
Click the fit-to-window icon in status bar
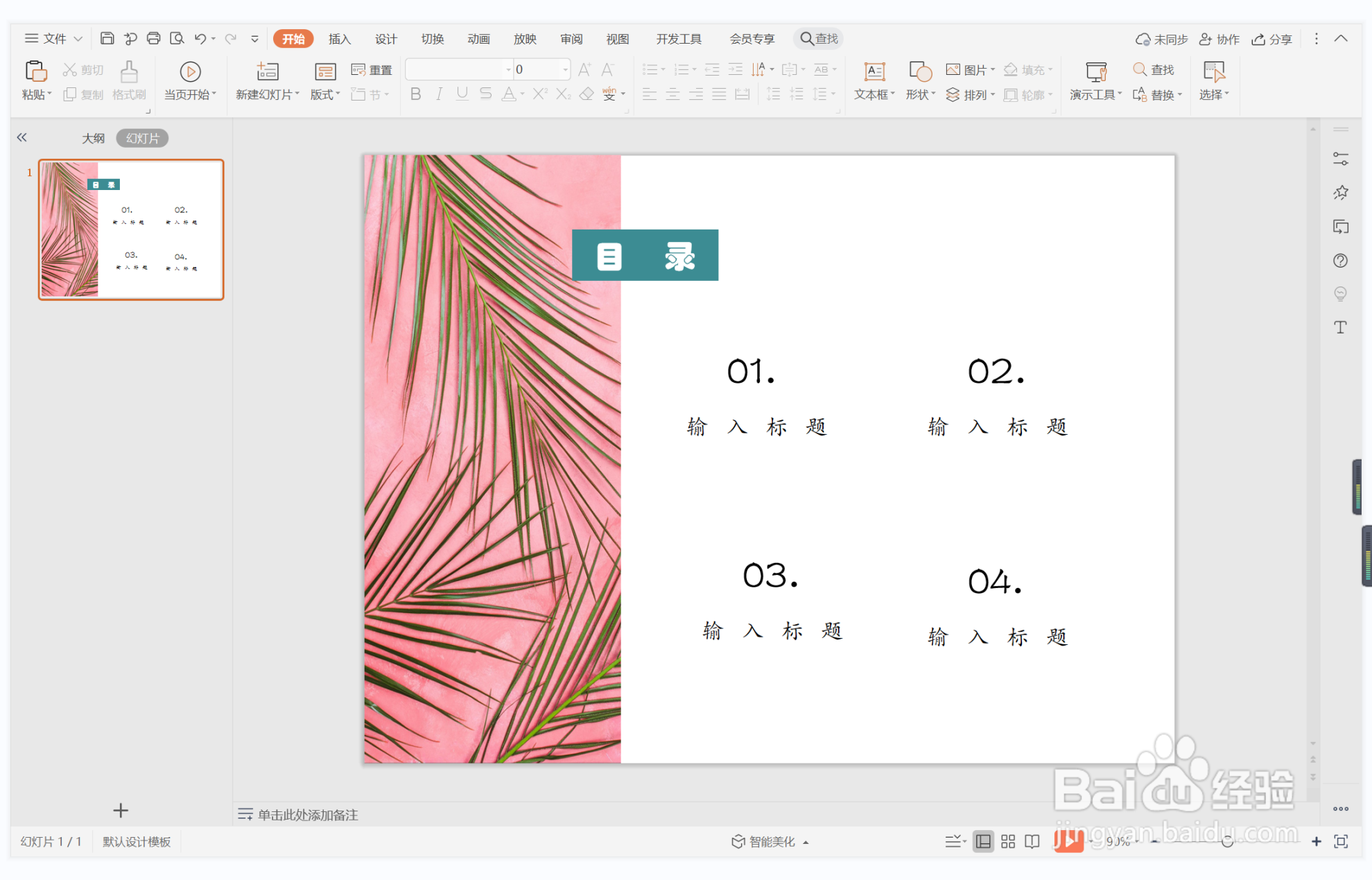point(1341,841)
